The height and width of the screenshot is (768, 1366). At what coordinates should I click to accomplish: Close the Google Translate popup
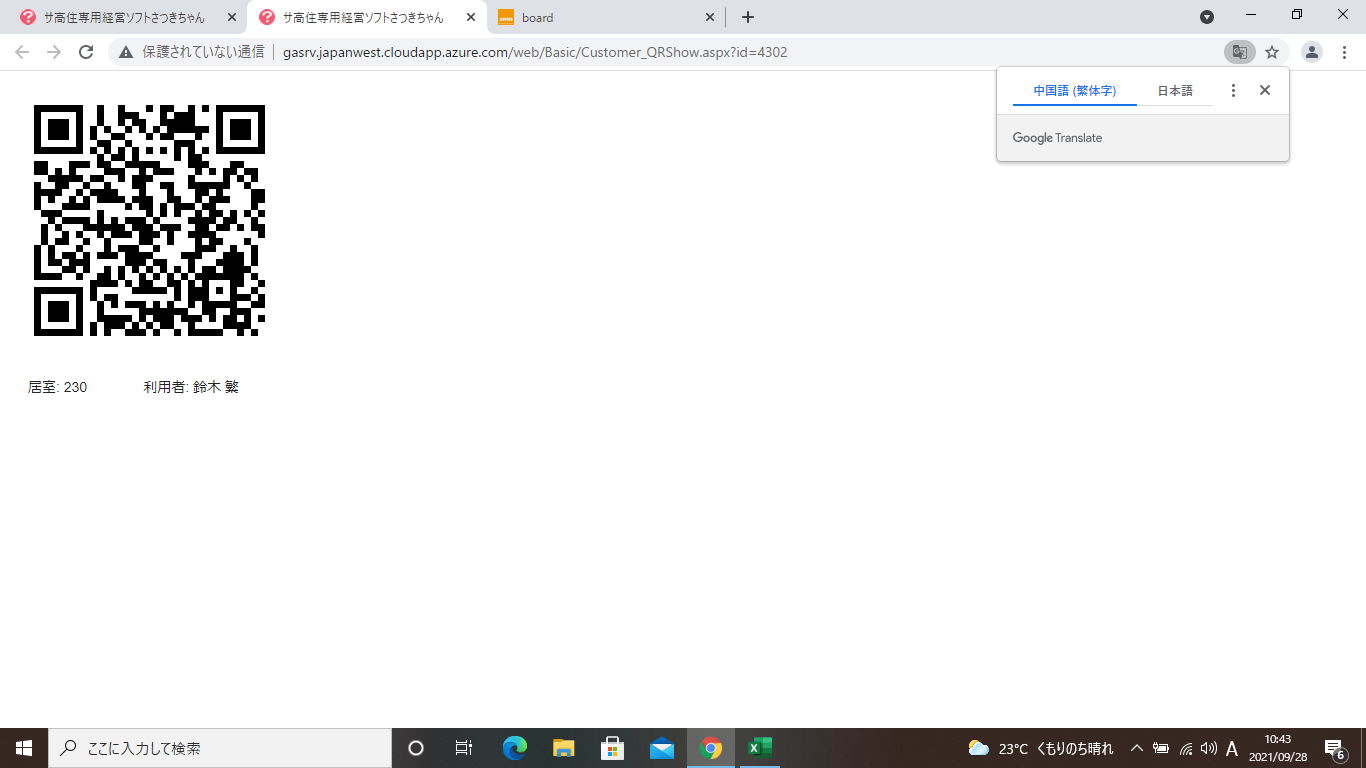click(x=1265, y=90)
